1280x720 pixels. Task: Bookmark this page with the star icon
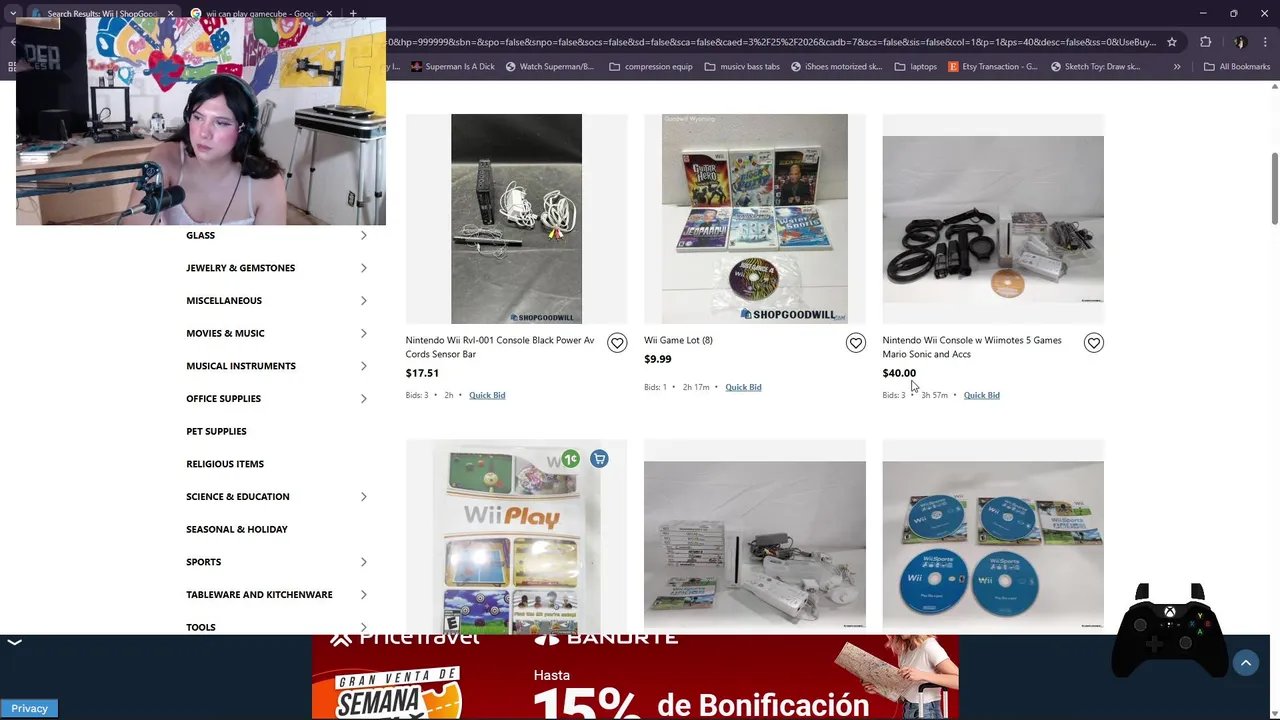[1172, 42]
